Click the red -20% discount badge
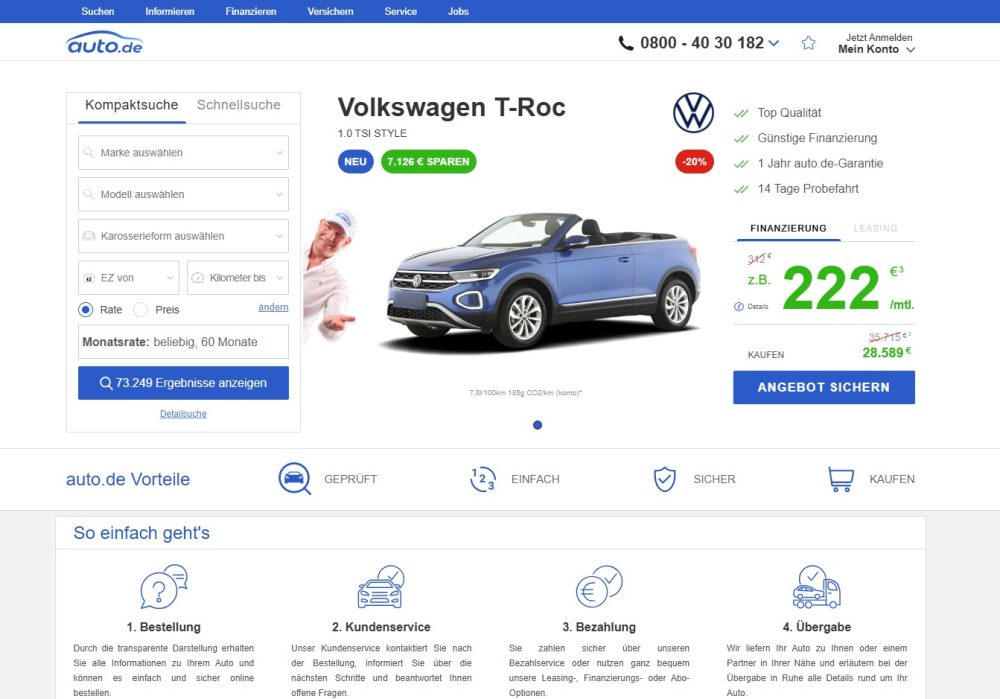 point(695,162)
